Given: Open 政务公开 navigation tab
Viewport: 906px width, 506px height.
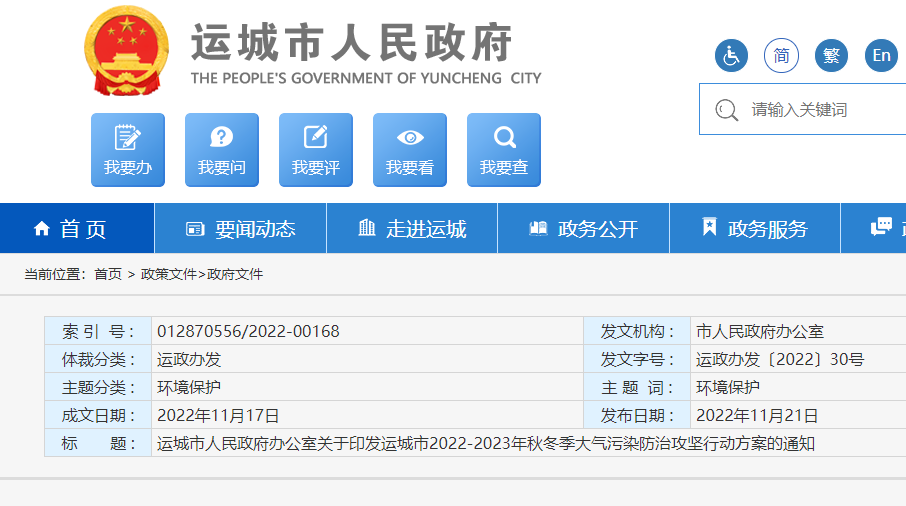Looking at the screenshot, I should (584, 228).
